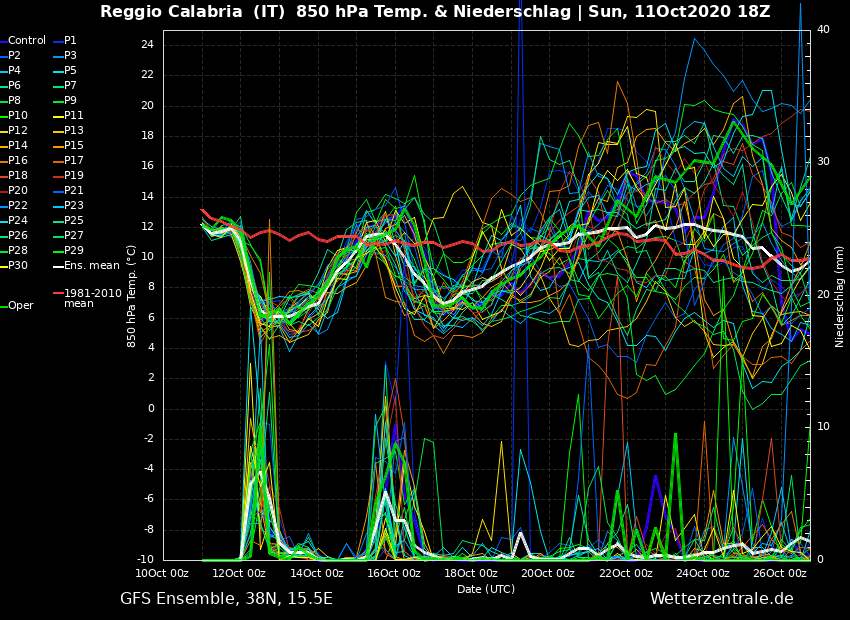Pick the 'P3' legend label
The image size is (850, 620).
pyautogui.click(x=70, y=55)
